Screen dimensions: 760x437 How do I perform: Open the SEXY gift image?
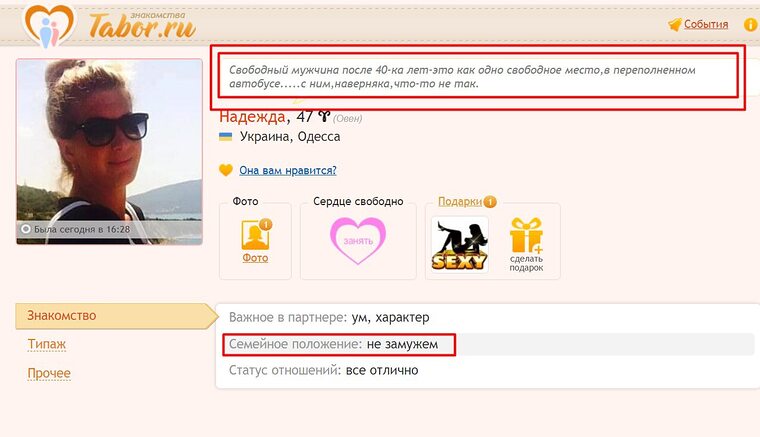click(x=459, y=244)
